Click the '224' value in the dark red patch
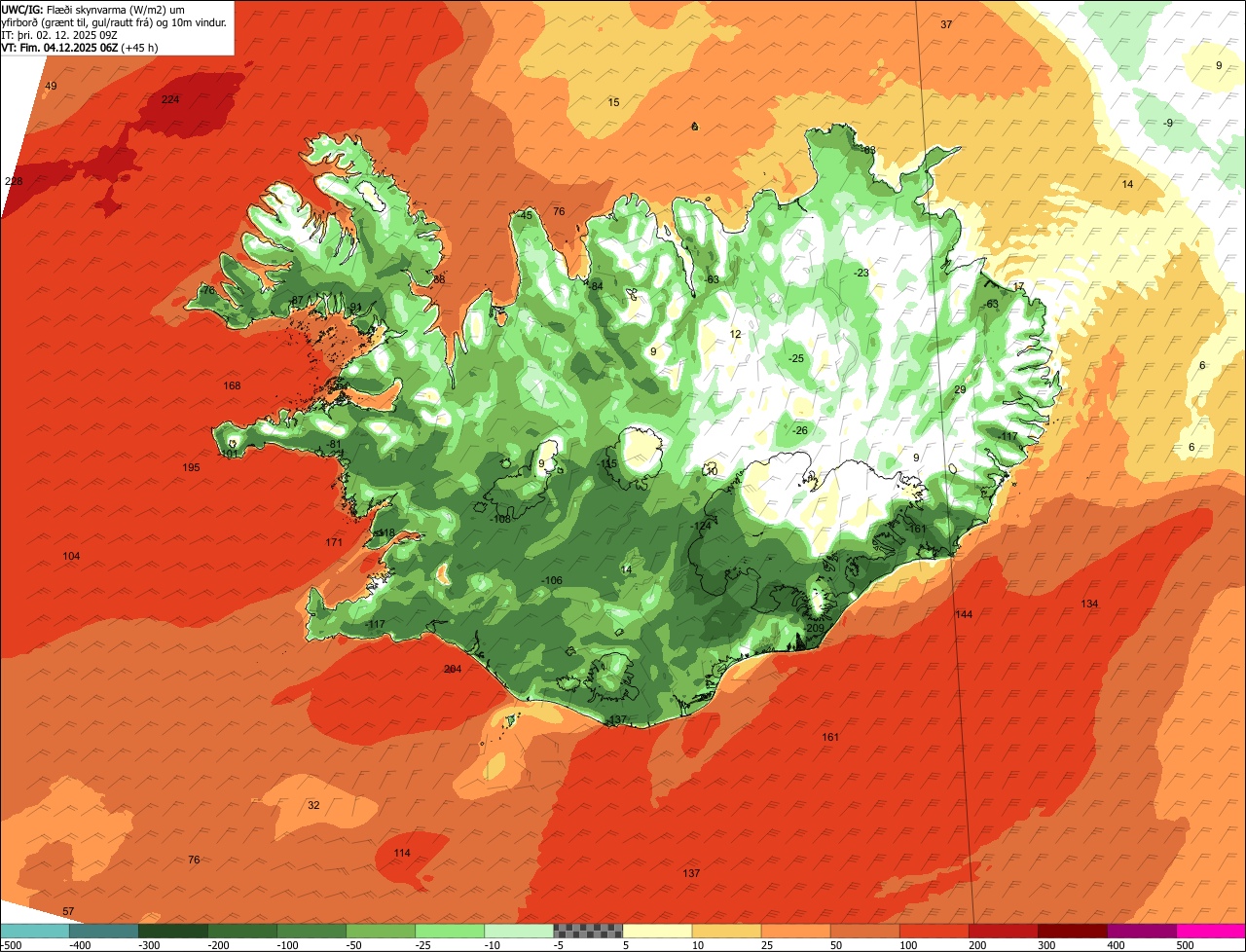1246x952 pixels. click(x=170, y=99)
